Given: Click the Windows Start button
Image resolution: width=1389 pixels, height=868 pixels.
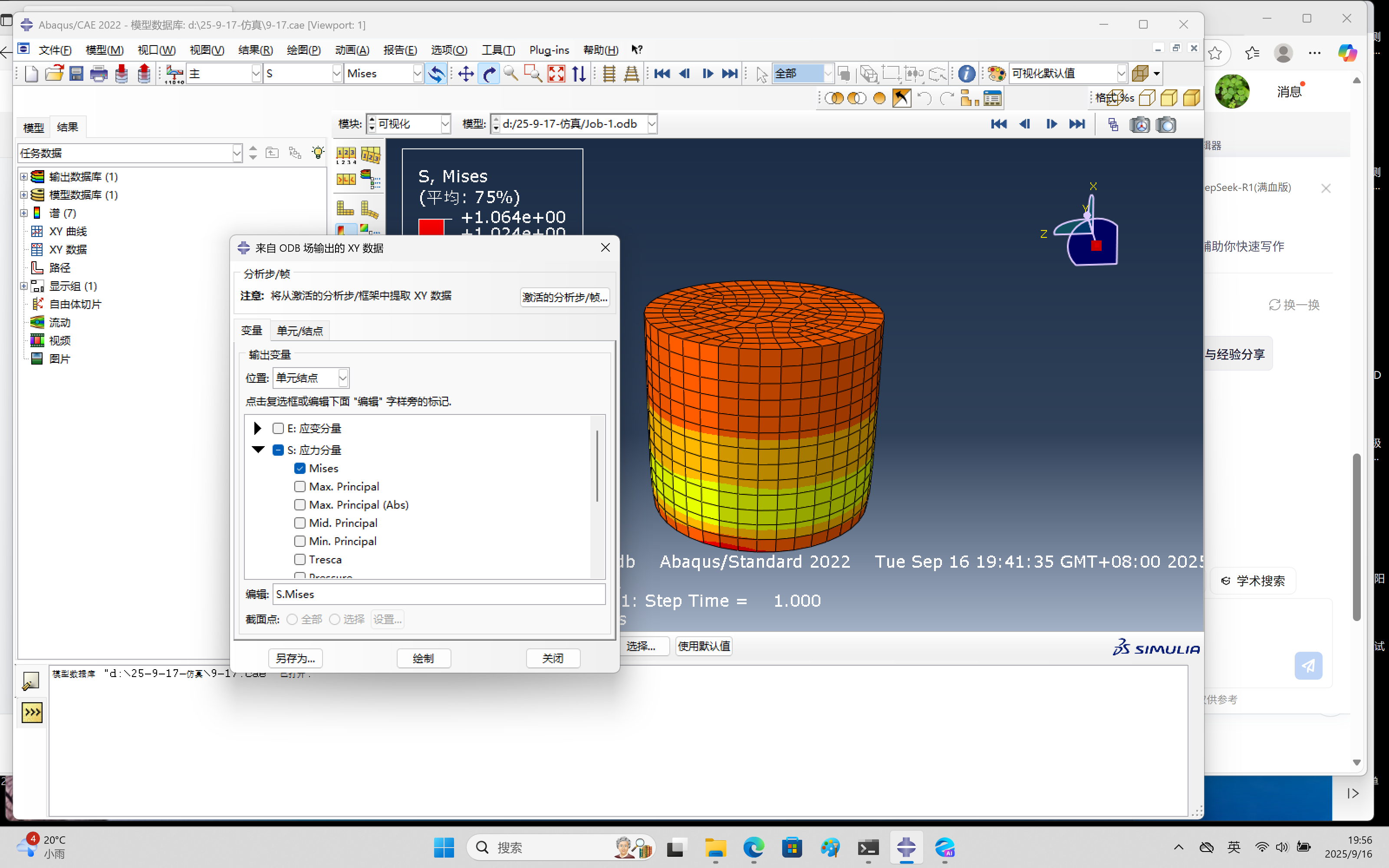Looking at the screenshot, I should (x=444, y=847).
